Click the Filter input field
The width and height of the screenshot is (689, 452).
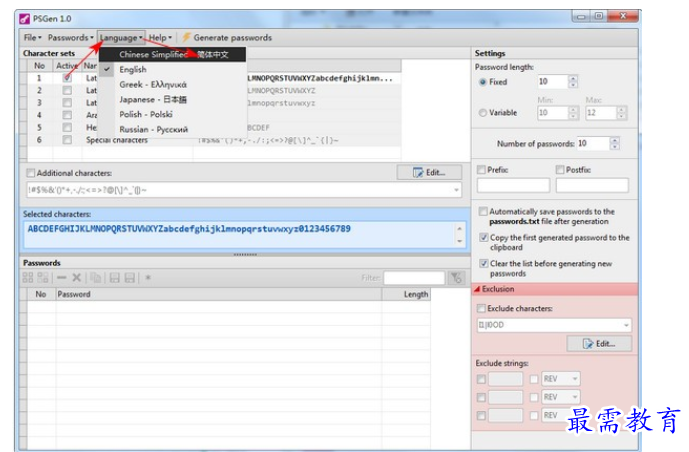pos(414,278)
